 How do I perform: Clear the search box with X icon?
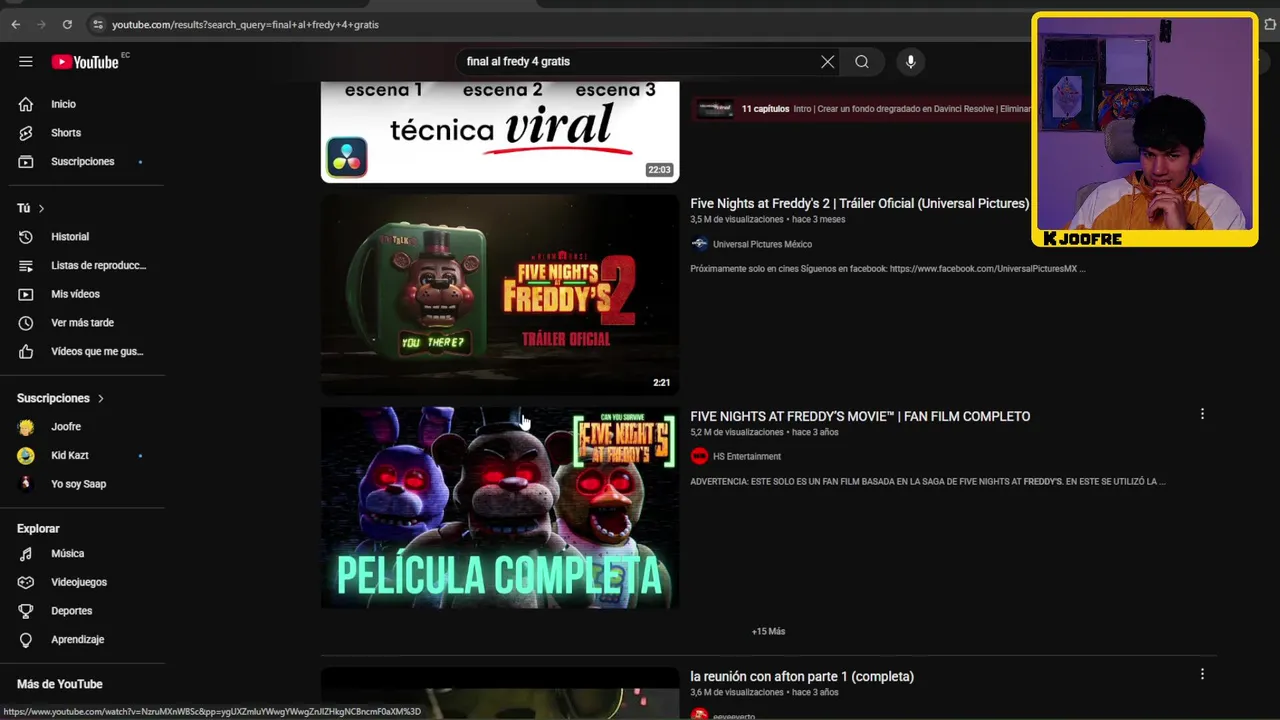pyautogui.click(x=827, y=62)
